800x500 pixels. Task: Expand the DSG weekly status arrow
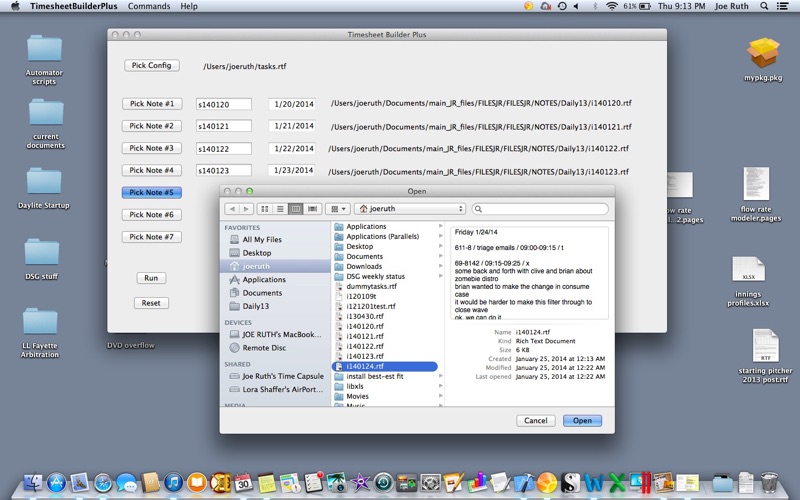coord(440,276)
